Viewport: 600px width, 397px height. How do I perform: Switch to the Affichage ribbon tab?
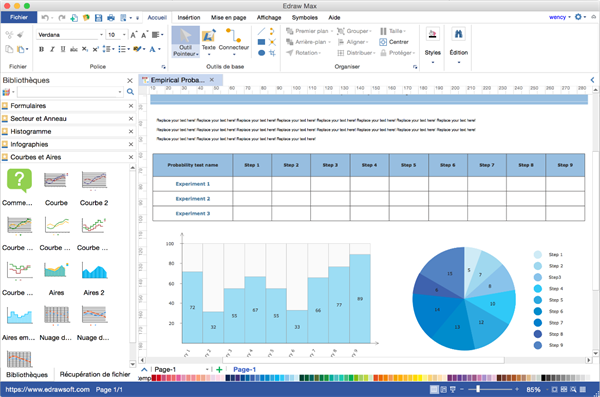269,18
